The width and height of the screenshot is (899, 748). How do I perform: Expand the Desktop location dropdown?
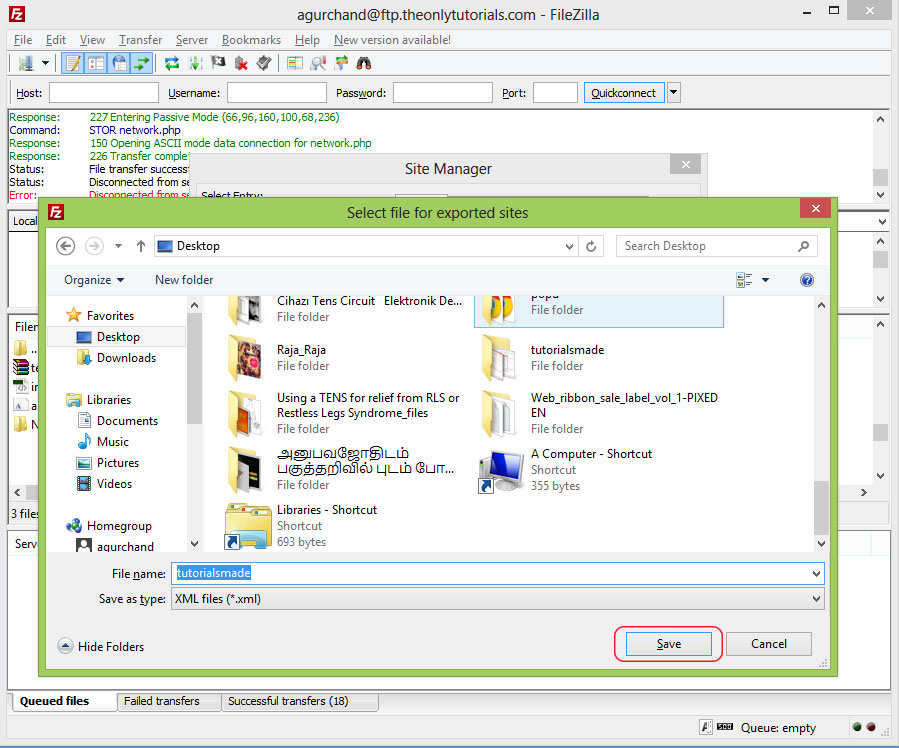[x=569, y=245]
